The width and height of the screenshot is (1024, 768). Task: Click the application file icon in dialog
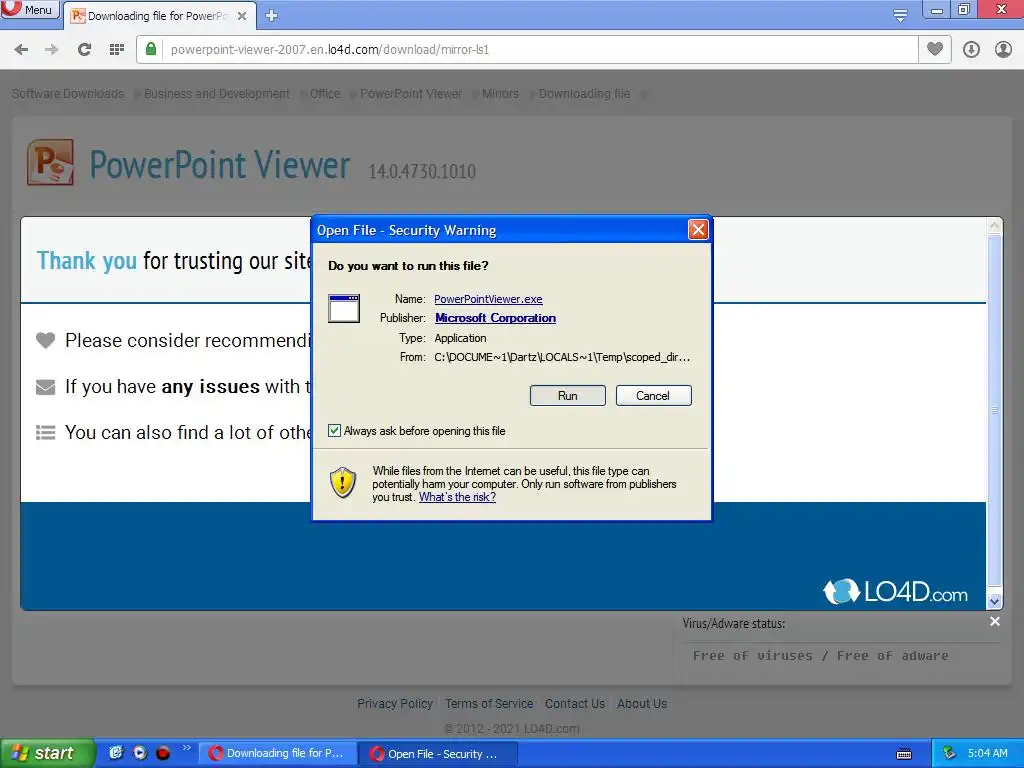click(344, 308)
